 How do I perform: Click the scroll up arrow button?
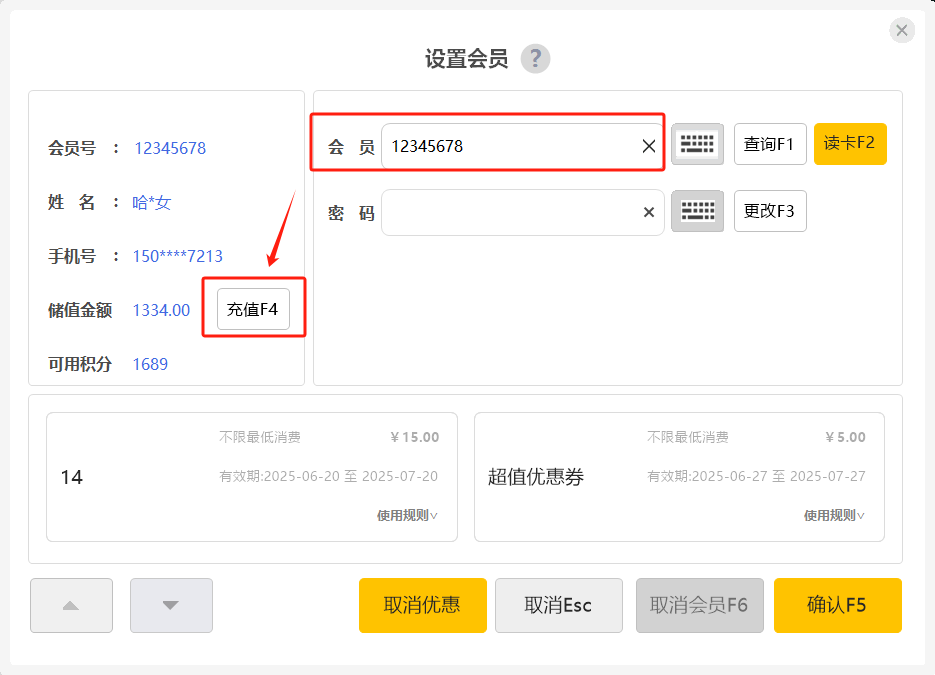click(71, 605)
